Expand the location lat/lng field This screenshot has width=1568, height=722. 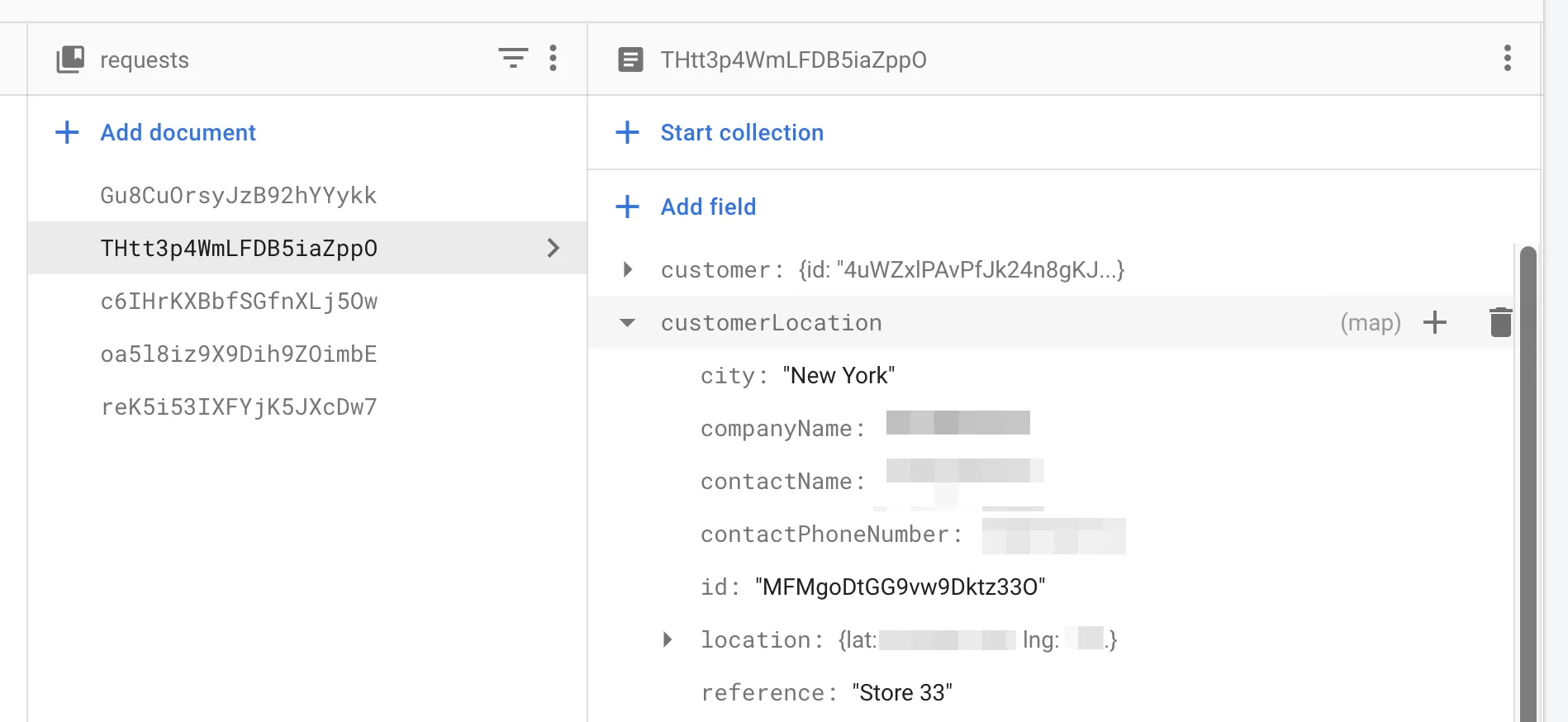point(668,639)
